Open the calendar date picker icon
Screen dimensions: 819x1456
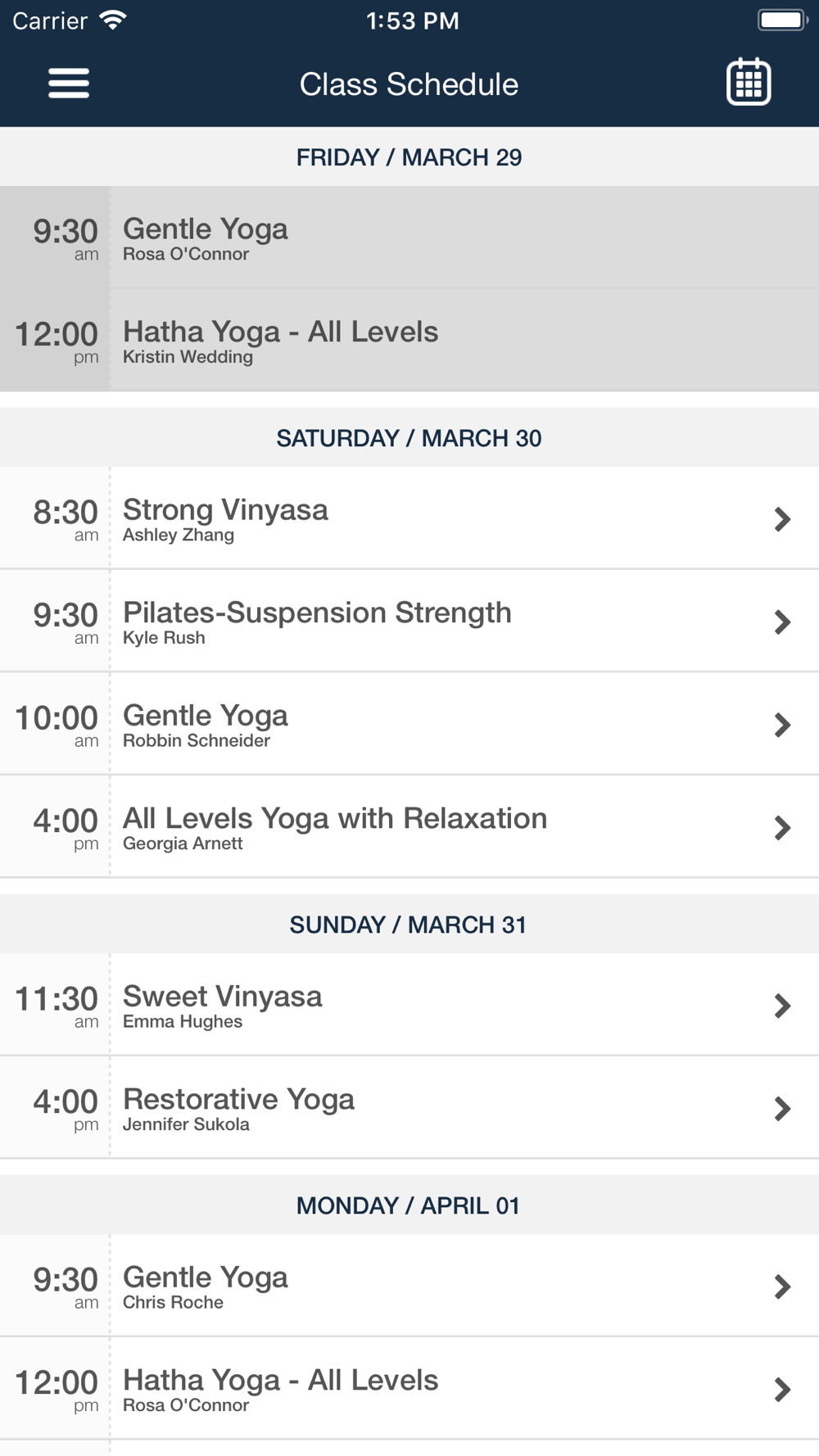tap(749, 82)
